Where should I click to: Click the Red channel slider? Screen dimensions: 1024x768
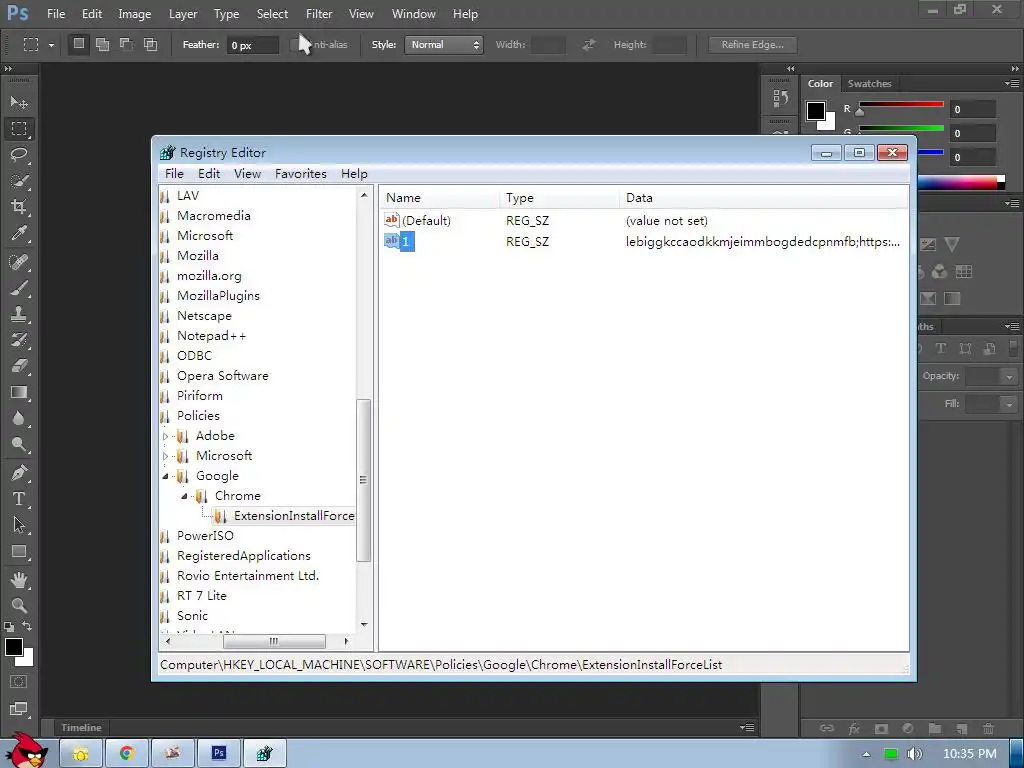pos(901,104)
